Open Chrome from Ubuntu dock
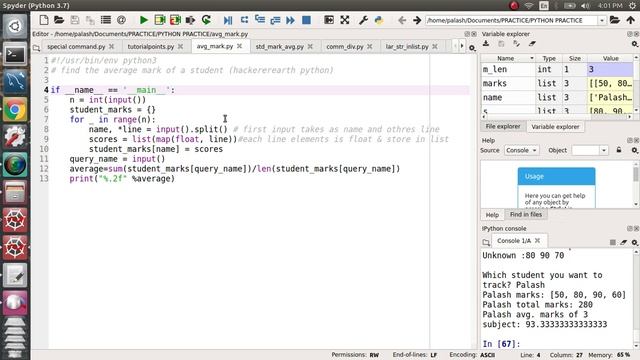Viewport: 640px width, 360px height. [15, 109]
